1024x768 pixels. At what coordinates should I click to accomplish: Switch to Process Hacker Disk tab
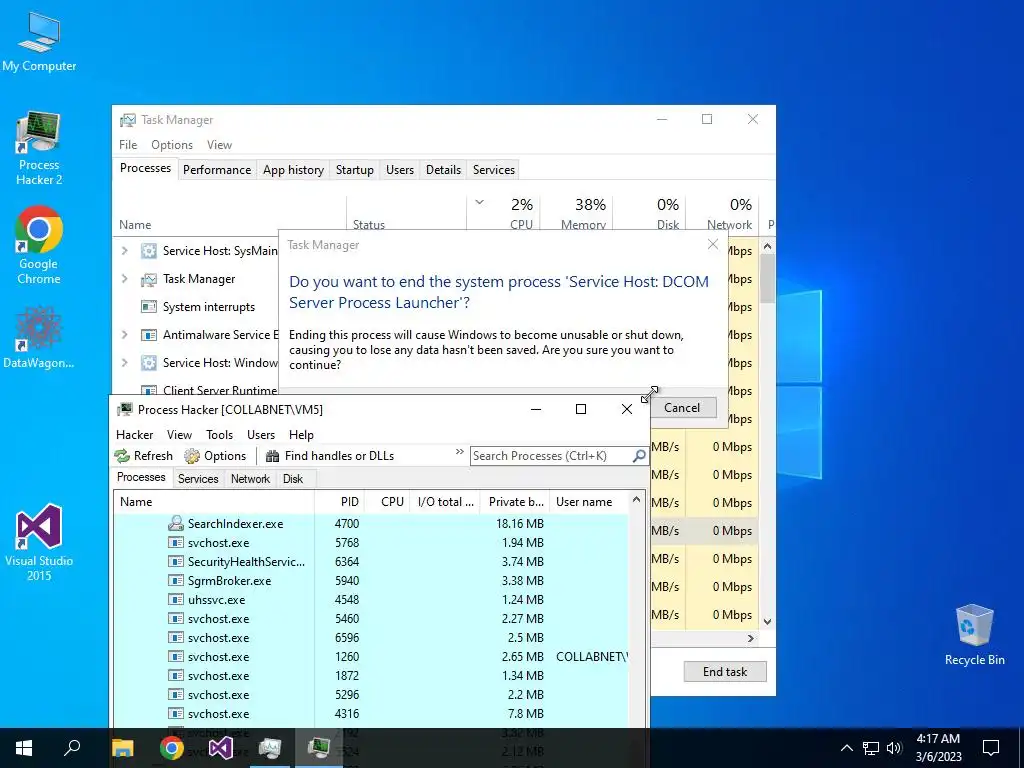point(293,479)
